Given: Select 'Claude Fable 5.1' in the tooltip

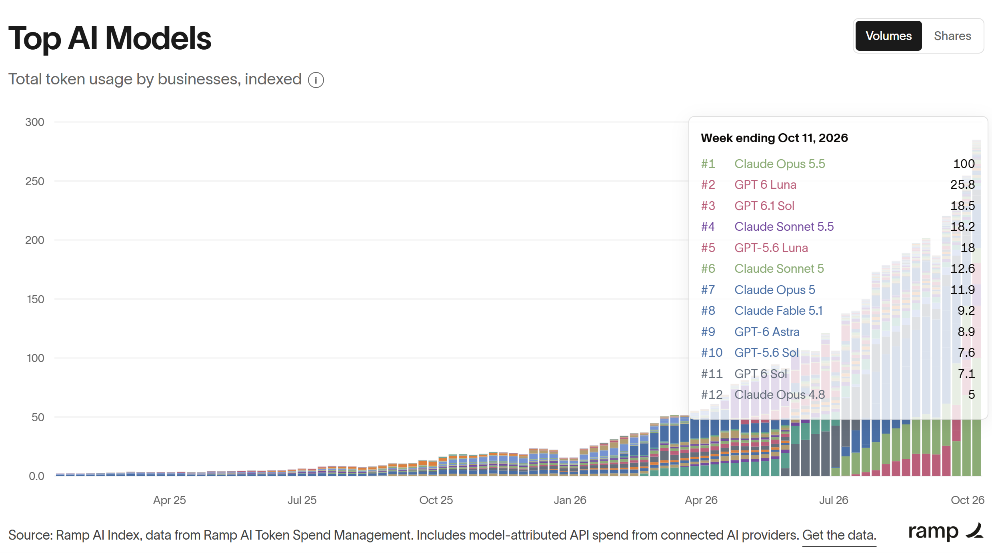Looking at the screenshot, I should point(778,311).
